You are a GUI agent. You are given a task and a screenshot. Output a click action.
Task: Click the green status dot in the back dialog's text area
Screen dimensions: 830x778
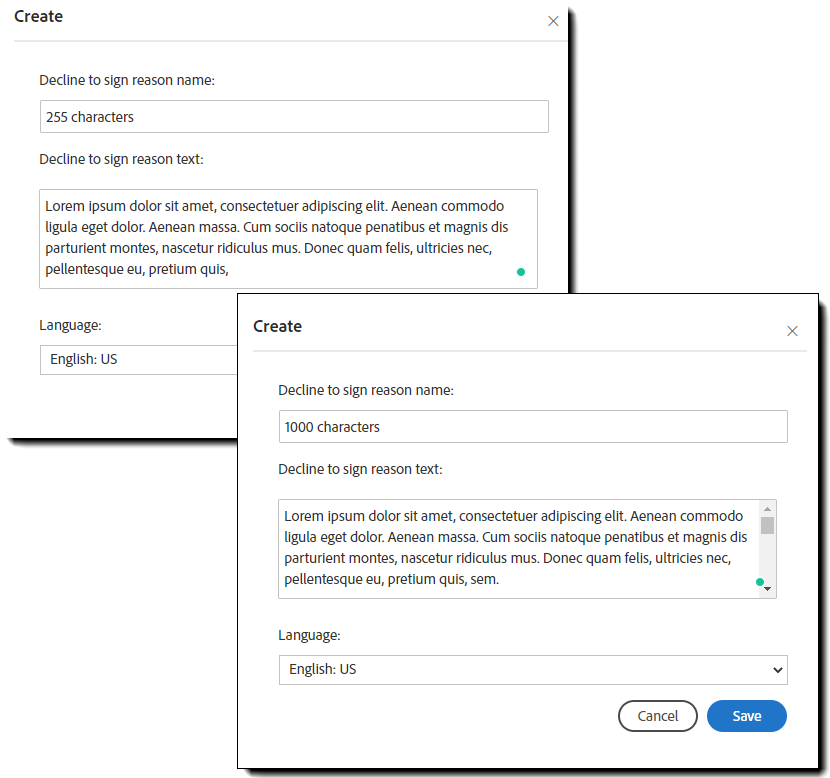click(x=520, y=272)
